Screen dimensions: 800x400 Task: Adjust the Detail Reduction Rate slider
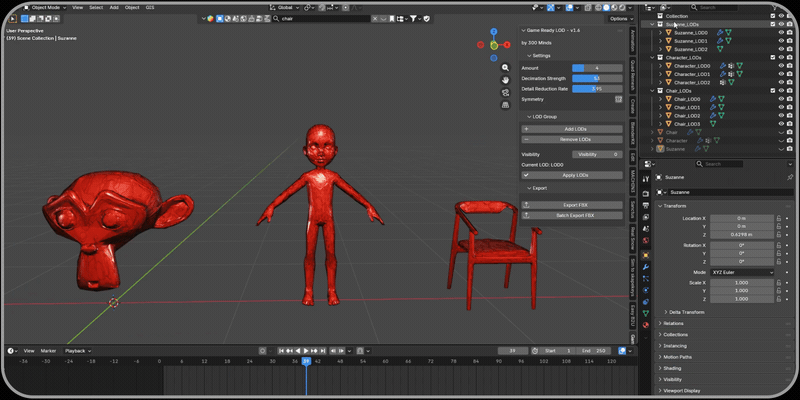(597, 89)
